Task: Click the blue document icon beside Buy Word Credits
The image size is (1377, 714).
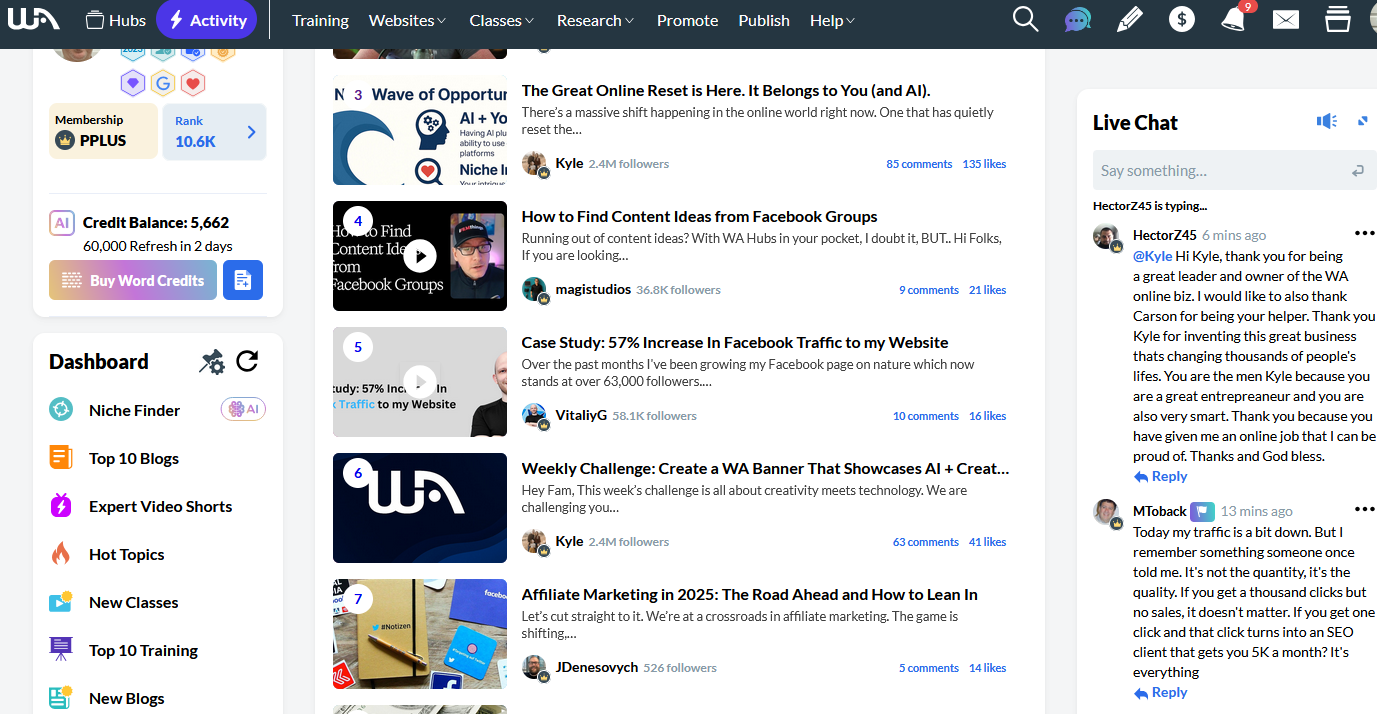Action: (243, 280)
